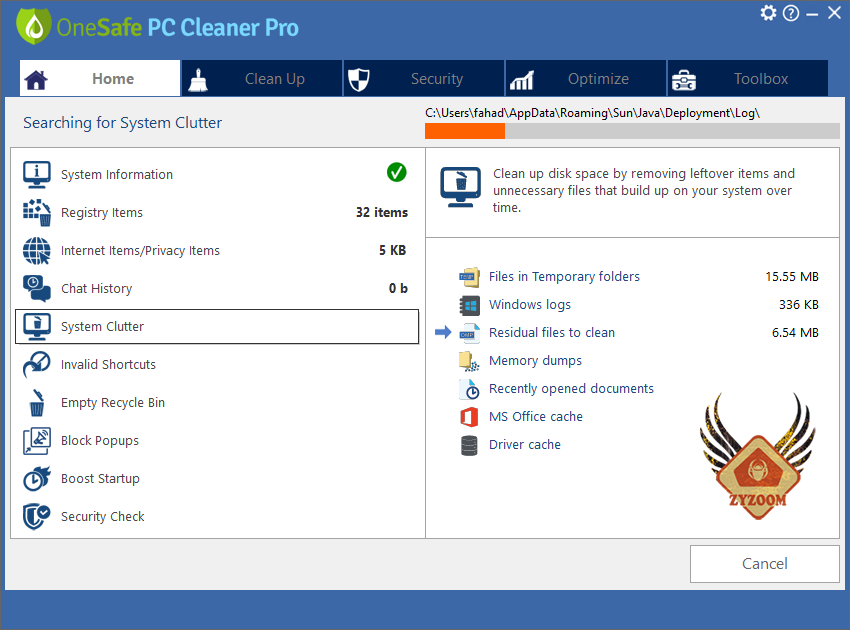This screenshot has width=850, height=630.
Task: Select the Chat History label
Action: (96, 288)
